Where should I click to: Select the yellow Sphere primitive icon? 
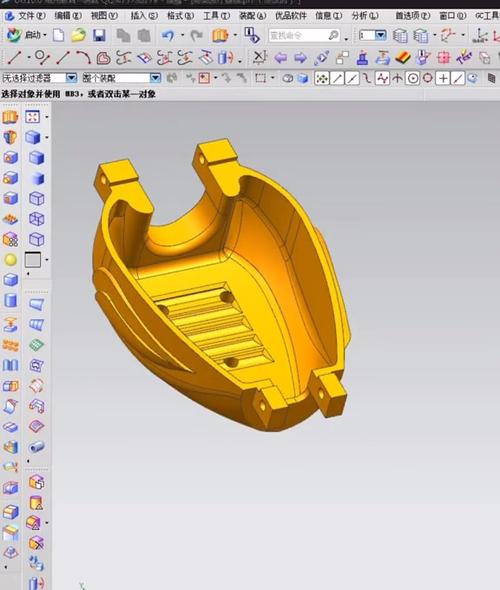(11, 260)
